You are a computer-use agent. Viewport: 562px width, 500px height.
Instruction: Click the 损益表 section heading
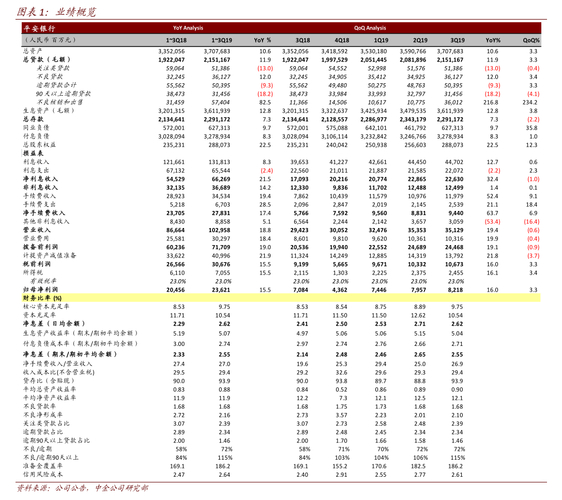(x=33, y=153)
